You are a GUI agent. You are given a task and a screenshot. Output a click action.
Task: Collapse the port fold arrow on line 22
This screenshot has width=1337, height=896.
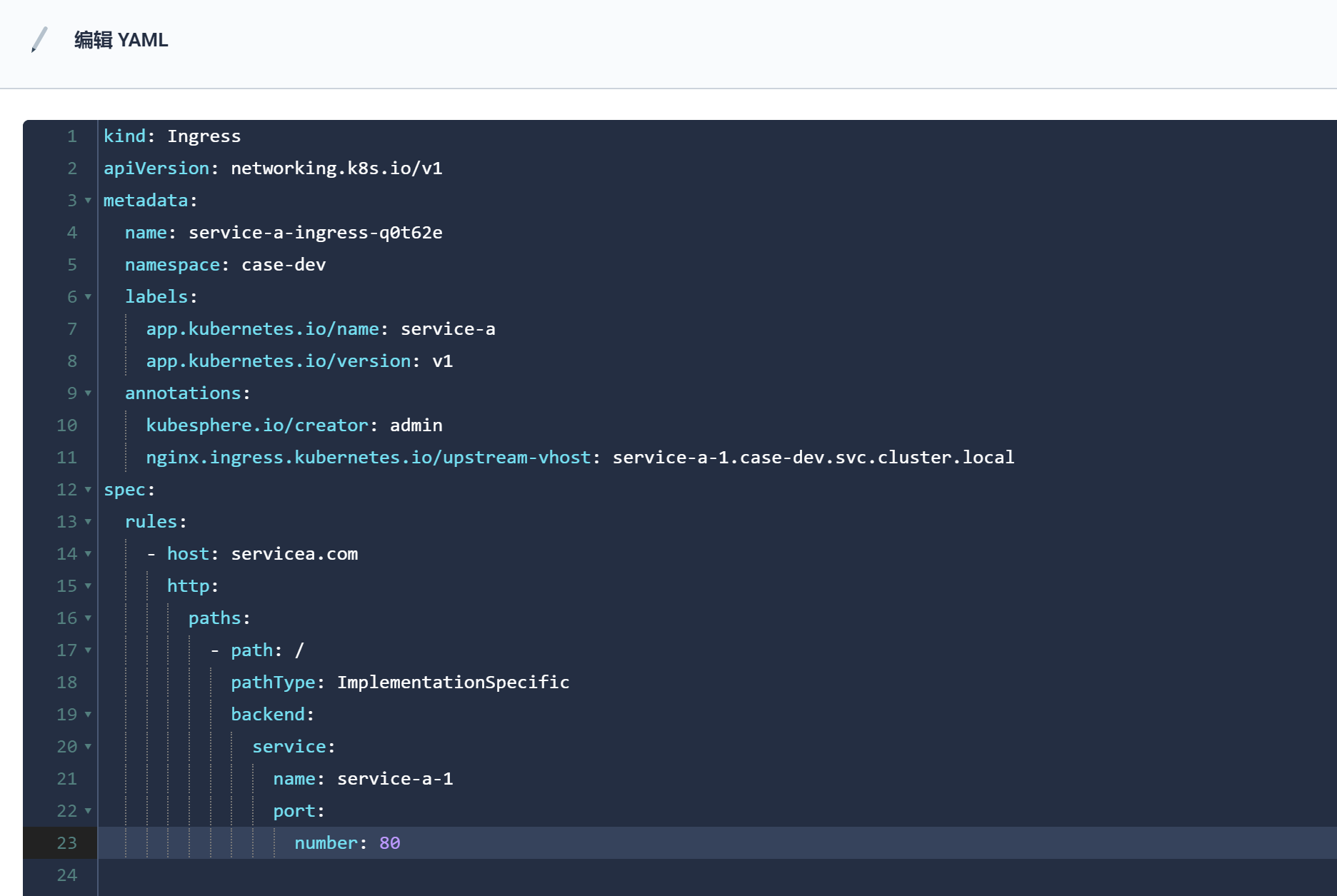[x=88, y=811]
